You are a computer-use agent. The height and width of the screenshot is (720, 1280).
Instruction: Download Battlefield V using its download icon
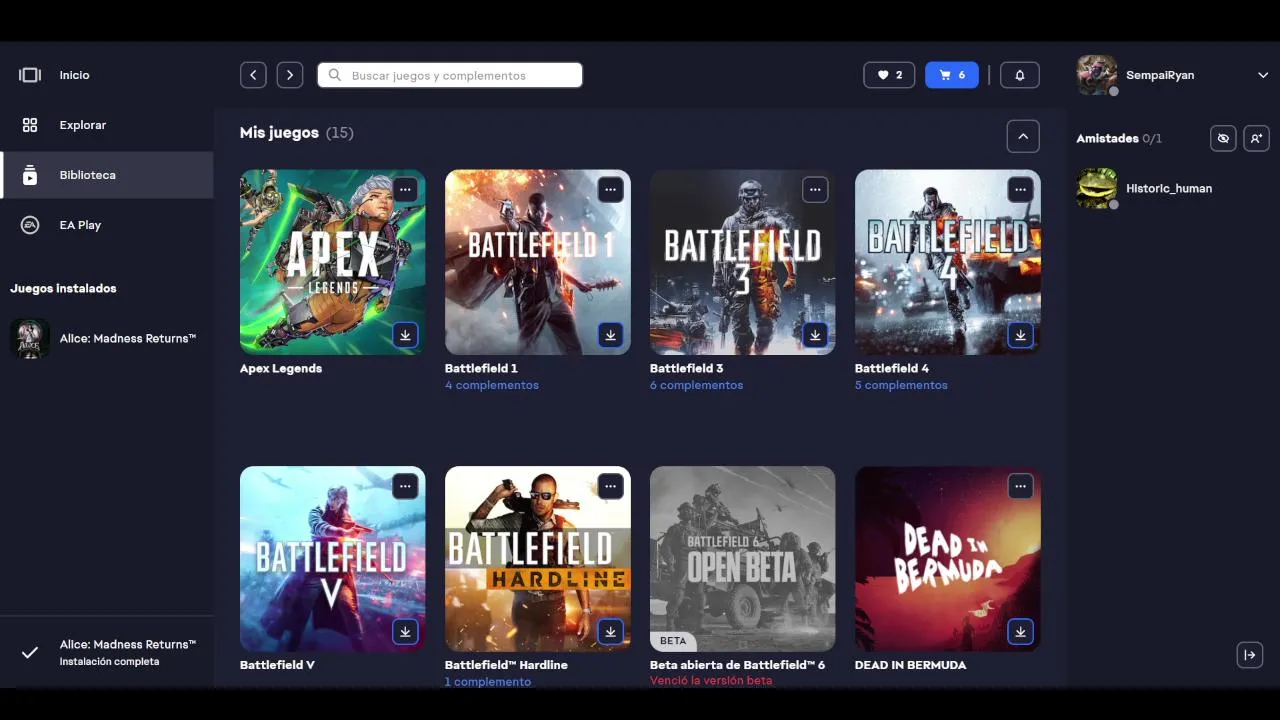[405, 632]
